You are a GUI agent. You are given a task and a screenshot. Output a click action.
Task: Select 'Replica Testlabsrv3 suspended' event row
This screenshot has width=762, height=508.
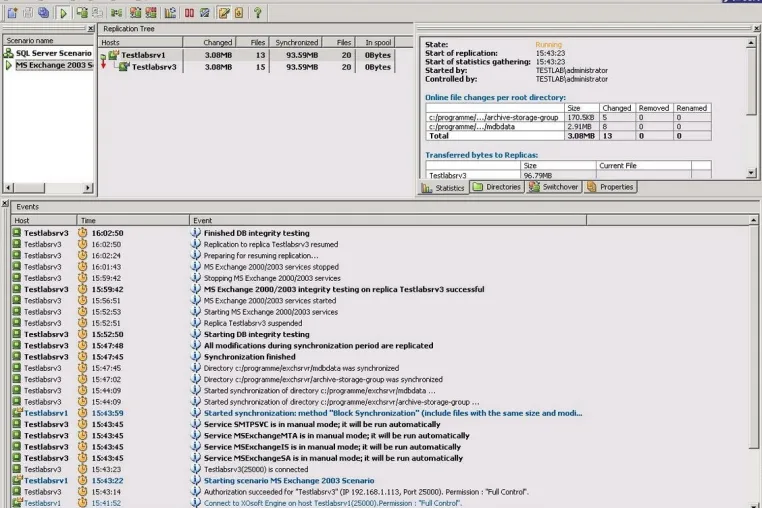253,323
